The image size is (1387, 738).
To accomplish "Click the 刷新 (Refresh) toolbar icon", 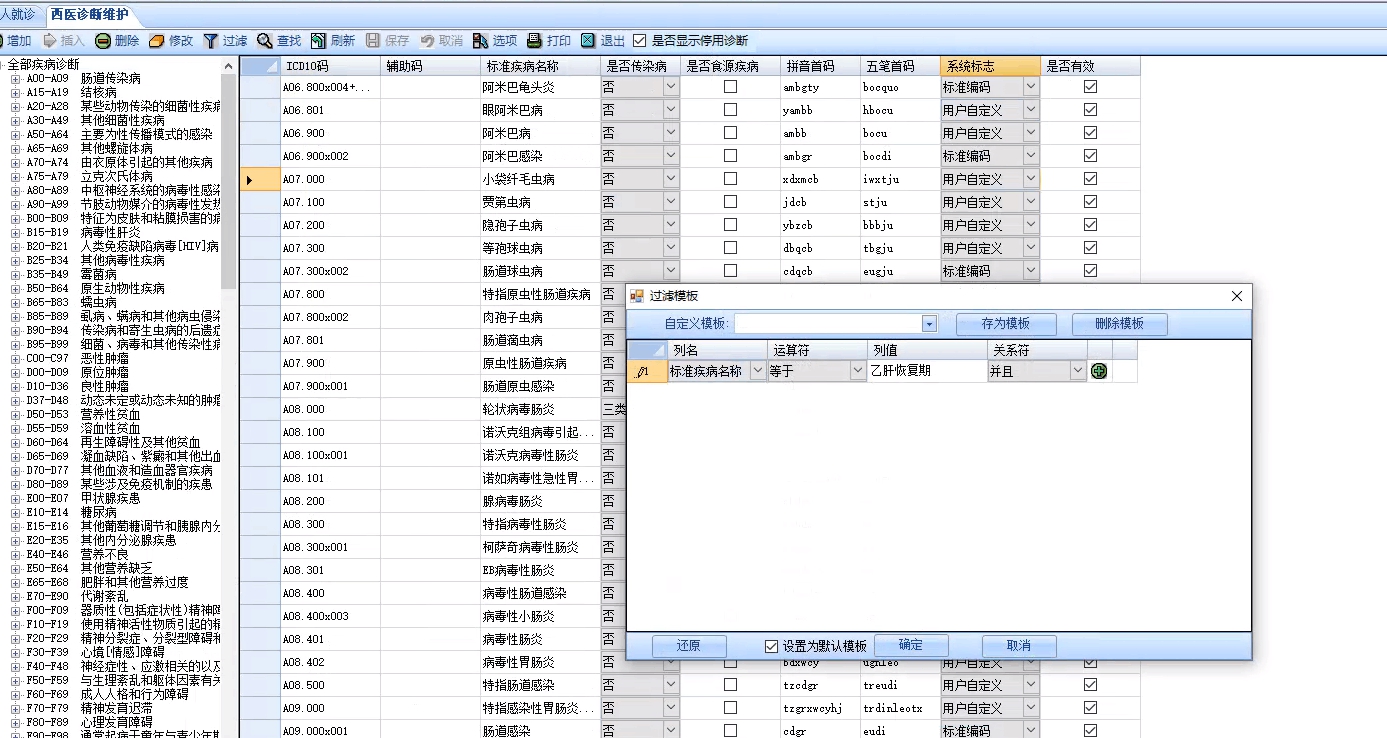I will click(x=318, y=41).
